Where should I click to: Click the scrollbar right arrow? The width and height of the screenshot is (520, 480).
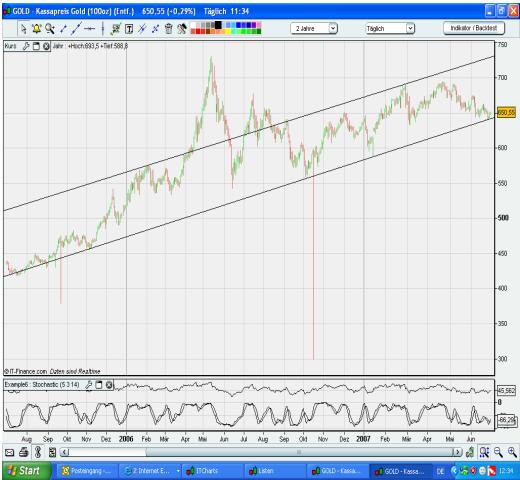pyautogui.click(x=457, y=452)
